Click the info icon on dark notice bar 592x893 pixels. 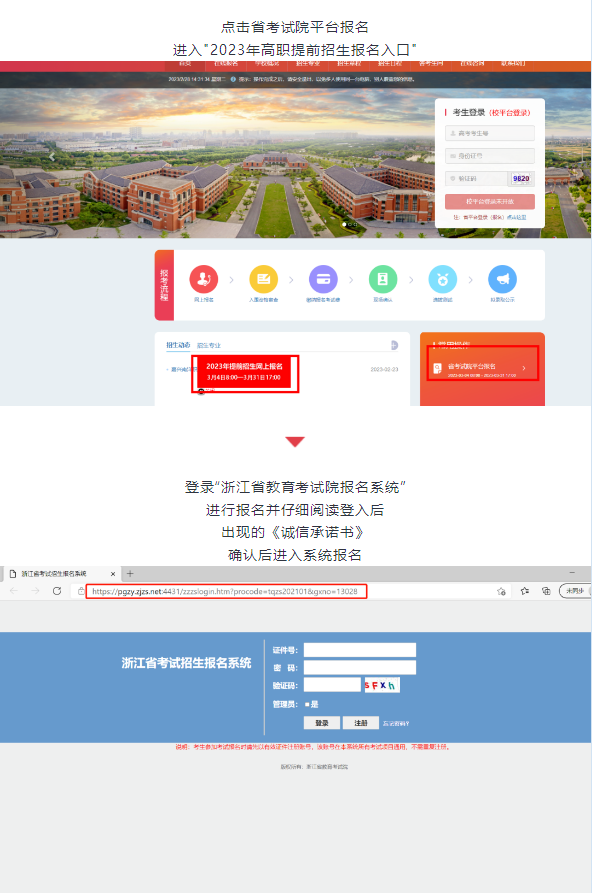233,79
